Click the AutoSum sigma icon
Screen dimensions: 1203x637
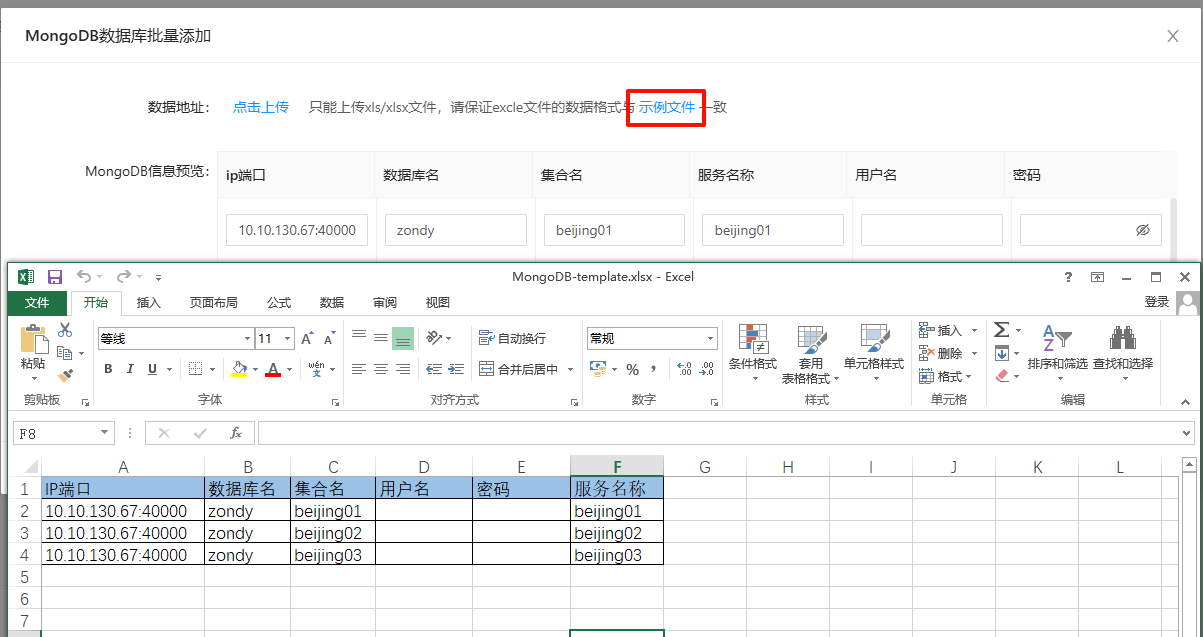click(x=1001, y=330)
